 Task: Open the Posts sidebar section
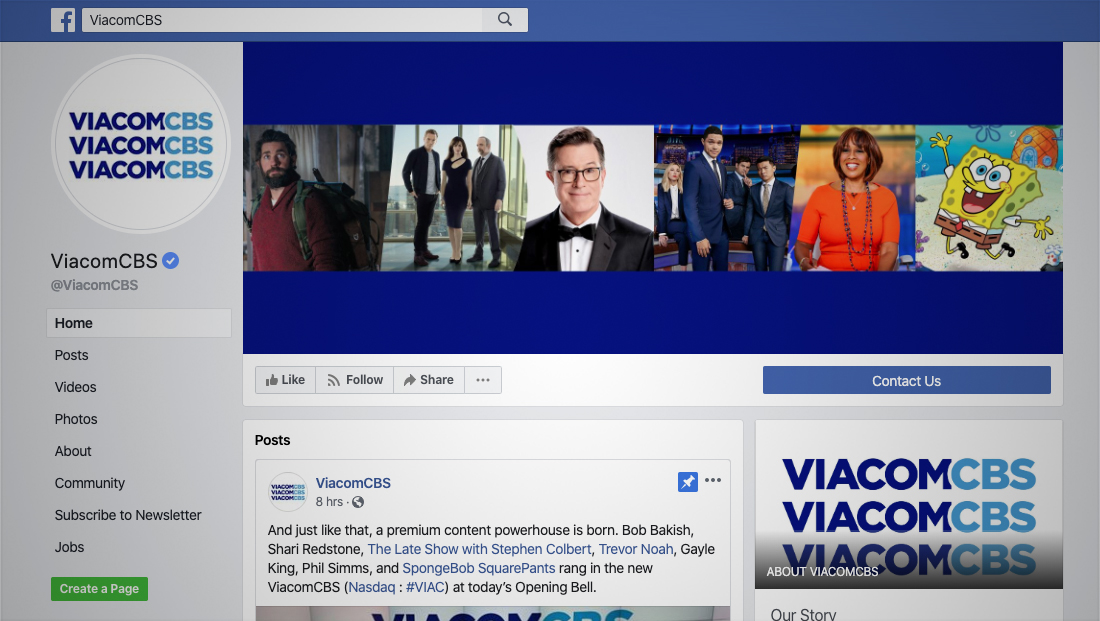coord(72,355)
